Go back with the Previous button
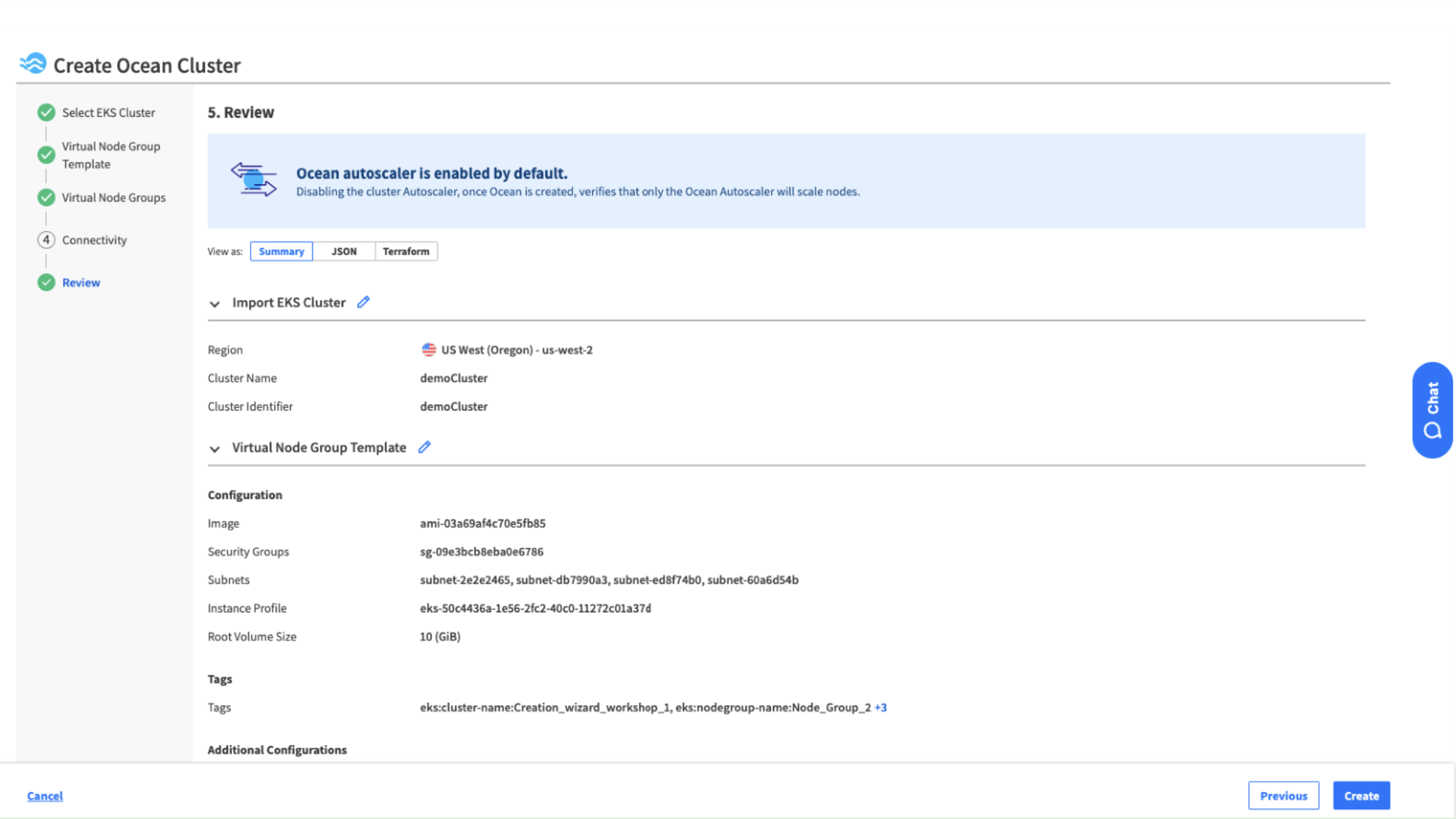This screenshot has height=819, width=1456. point(1283,795)
